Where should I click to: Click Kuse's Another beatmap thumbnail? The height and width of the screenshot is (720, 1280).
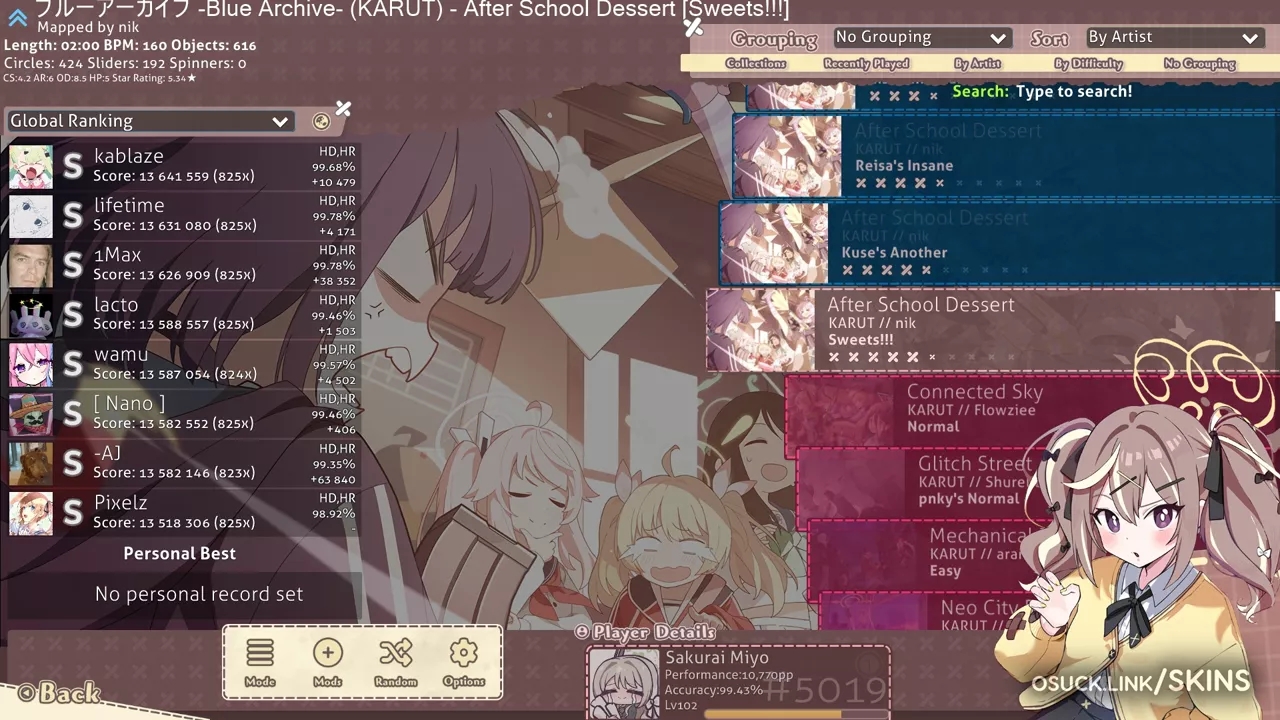pos(775,244)
